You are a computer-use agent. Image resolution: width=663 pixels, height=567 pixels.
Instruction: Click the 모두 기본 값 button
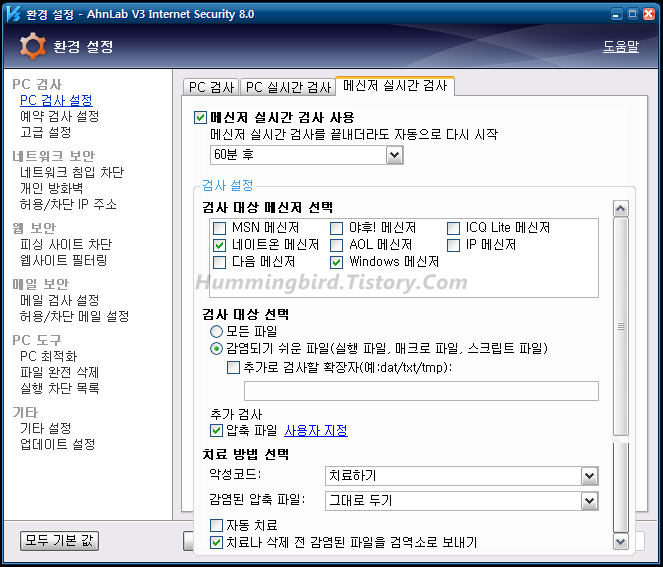coord(60,541)
